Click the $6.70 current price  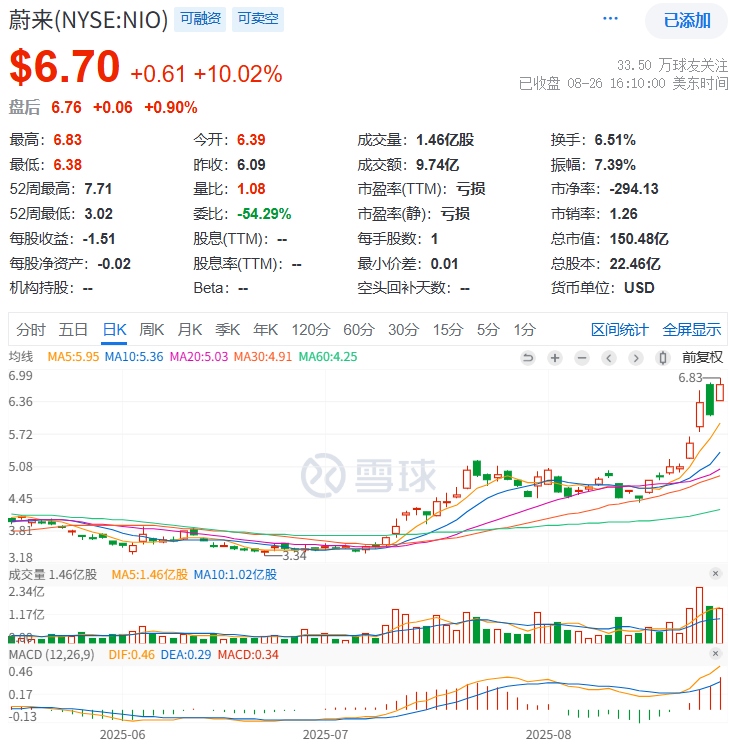pyautogui.click(x=65, y=66)
